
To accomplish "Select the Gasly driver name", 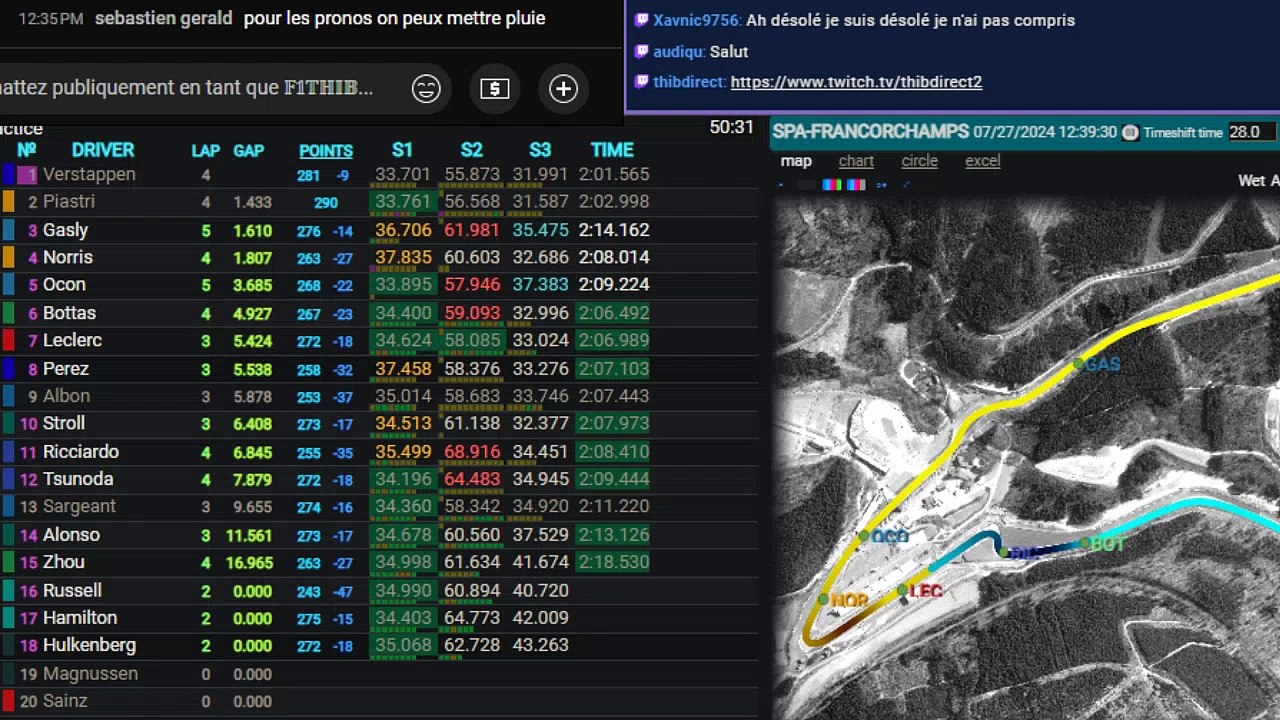I will click(65, 230).
